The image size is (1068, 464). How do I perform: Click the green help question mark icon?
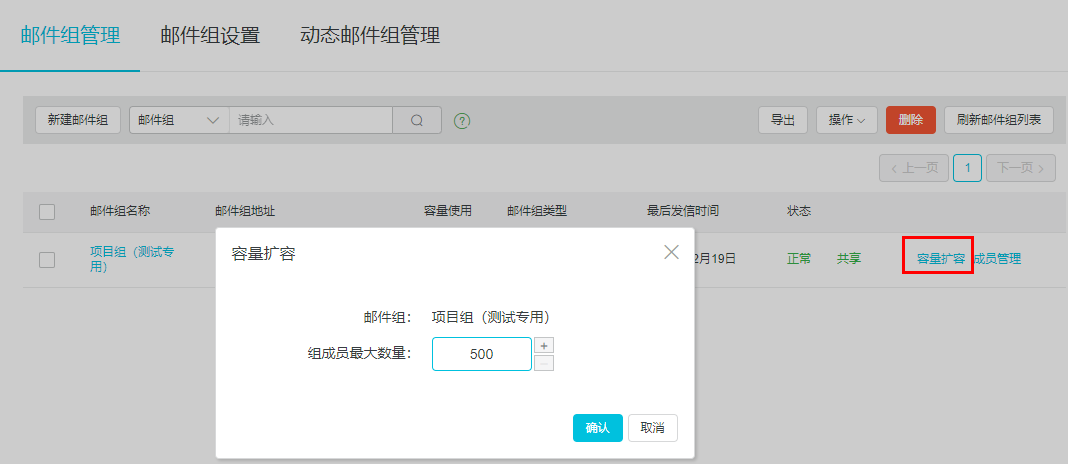(462, 121)
